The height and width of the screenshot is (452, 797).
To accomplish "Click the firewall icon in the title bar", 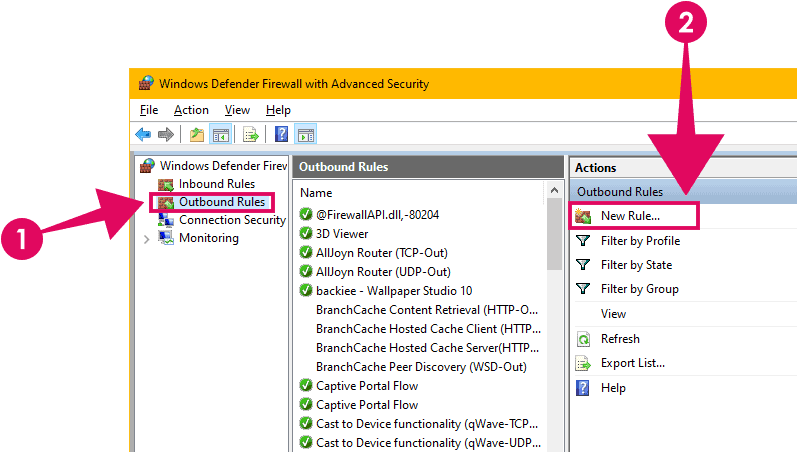I will click(x=146, y=83).
